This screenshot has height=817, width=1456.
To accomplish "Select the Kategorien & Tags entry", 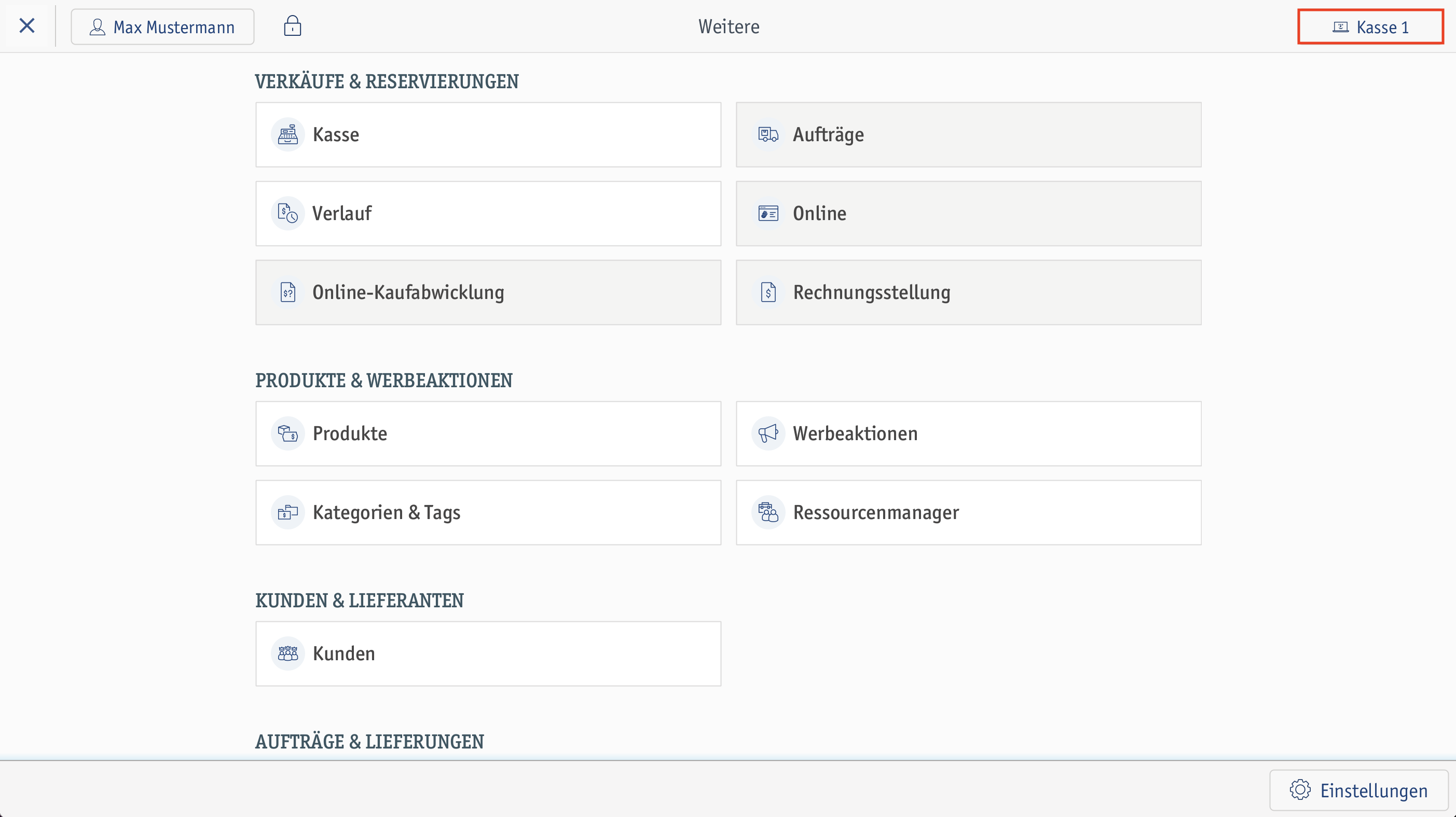I will point(488,513).
